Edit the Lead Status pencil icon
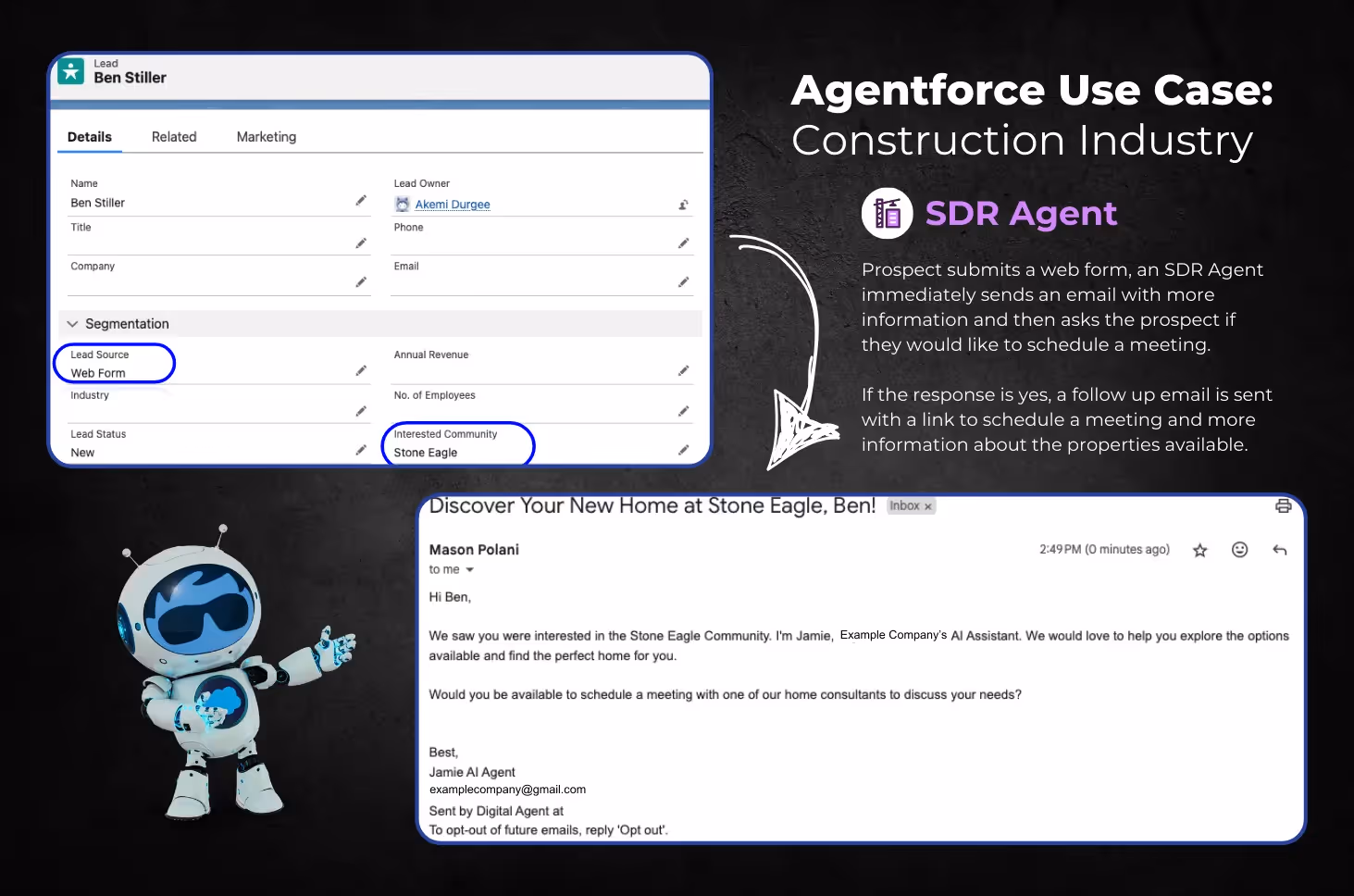The width and height of the screenshot is (1354, 896). tap(361, 451)
